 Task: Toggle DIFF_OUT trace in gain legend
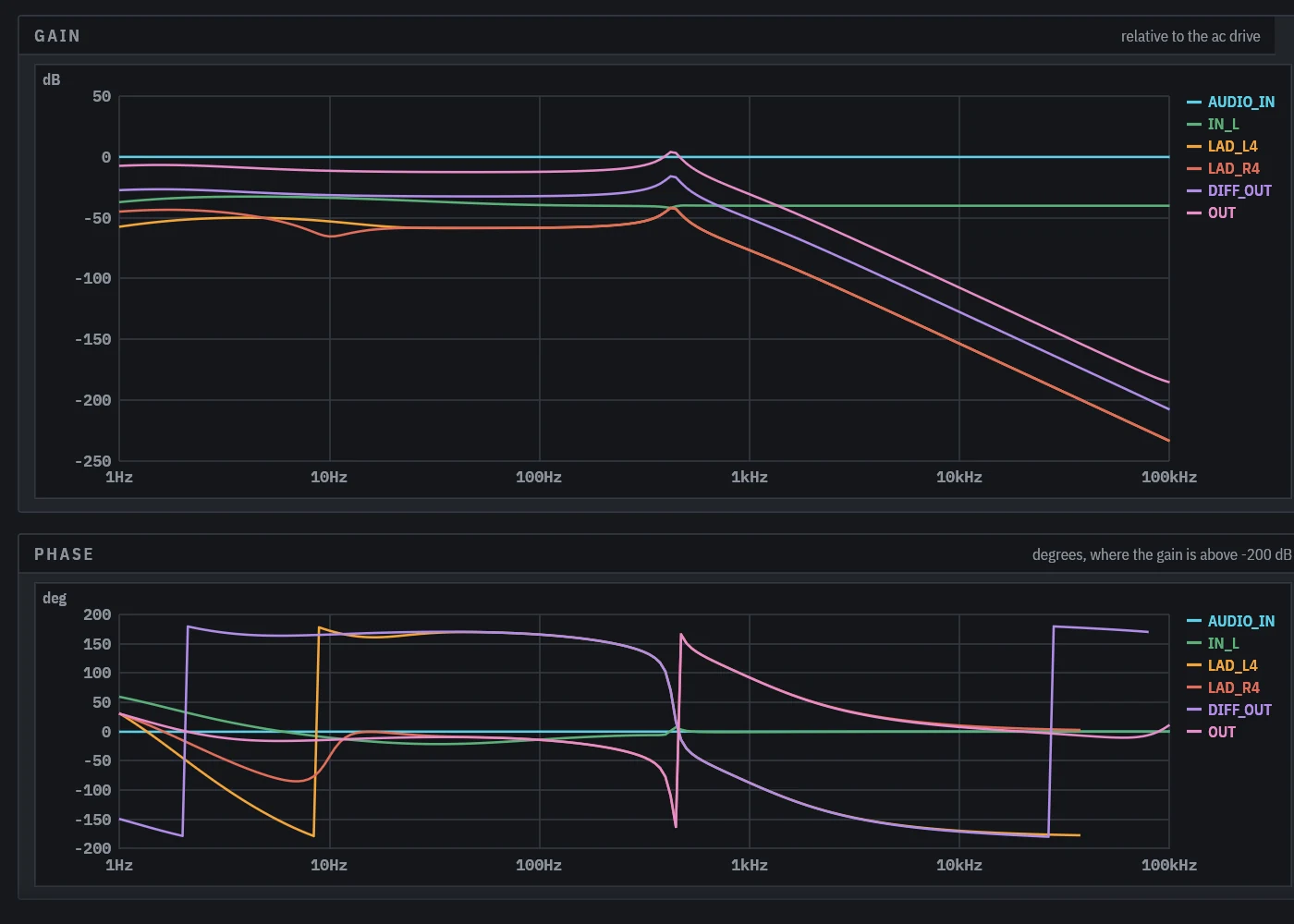pos(1229,190)
